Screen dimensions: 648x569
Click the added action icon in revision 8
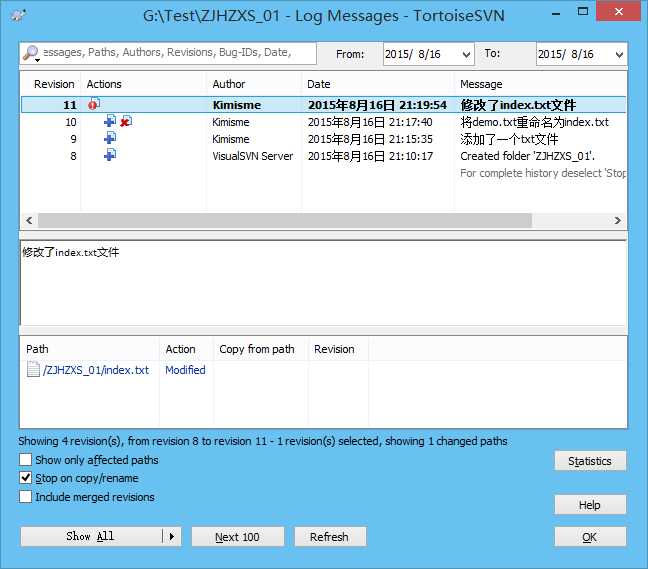110,155
